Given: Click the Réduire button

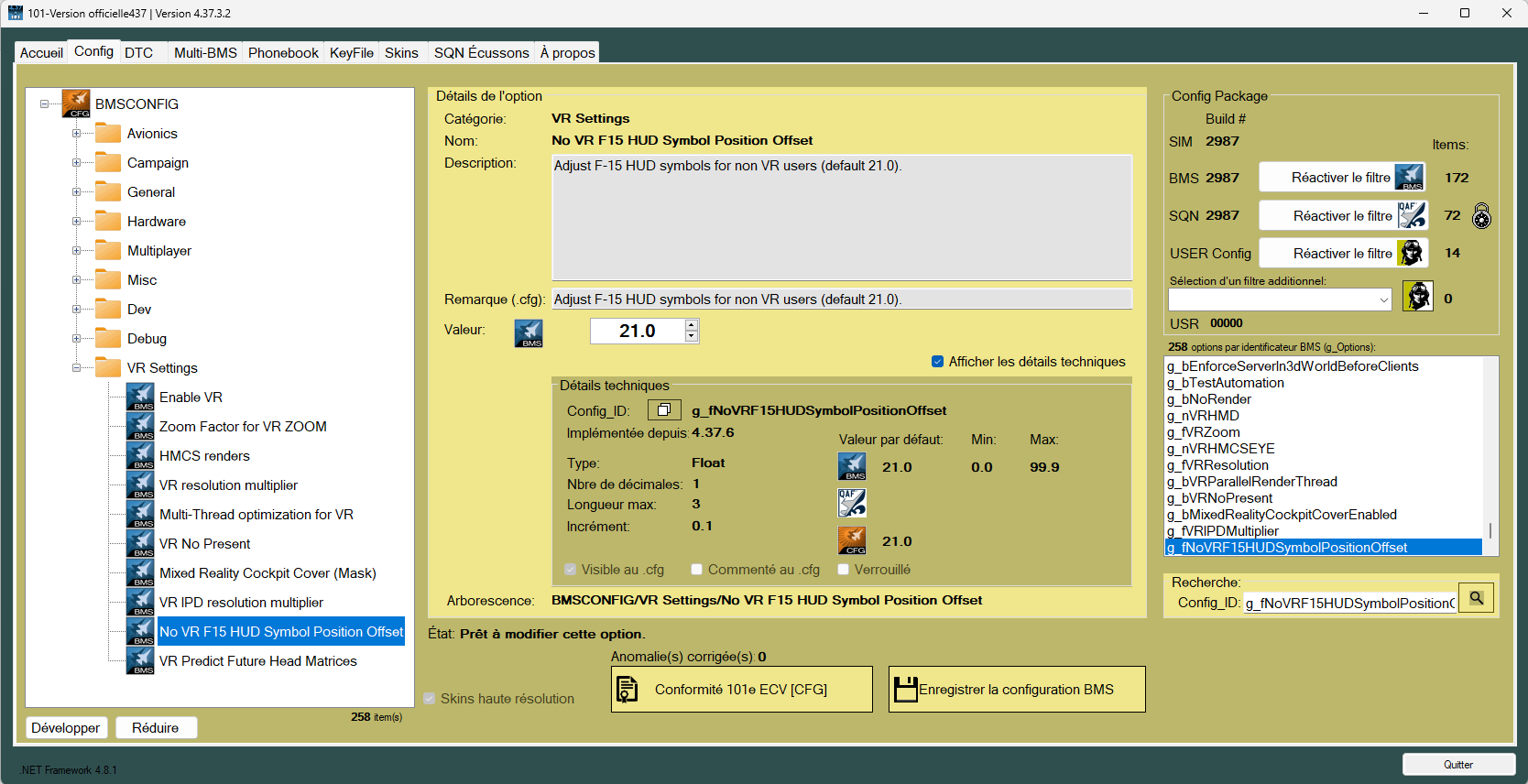Looking at the screenshot, I should pos(156,727).
